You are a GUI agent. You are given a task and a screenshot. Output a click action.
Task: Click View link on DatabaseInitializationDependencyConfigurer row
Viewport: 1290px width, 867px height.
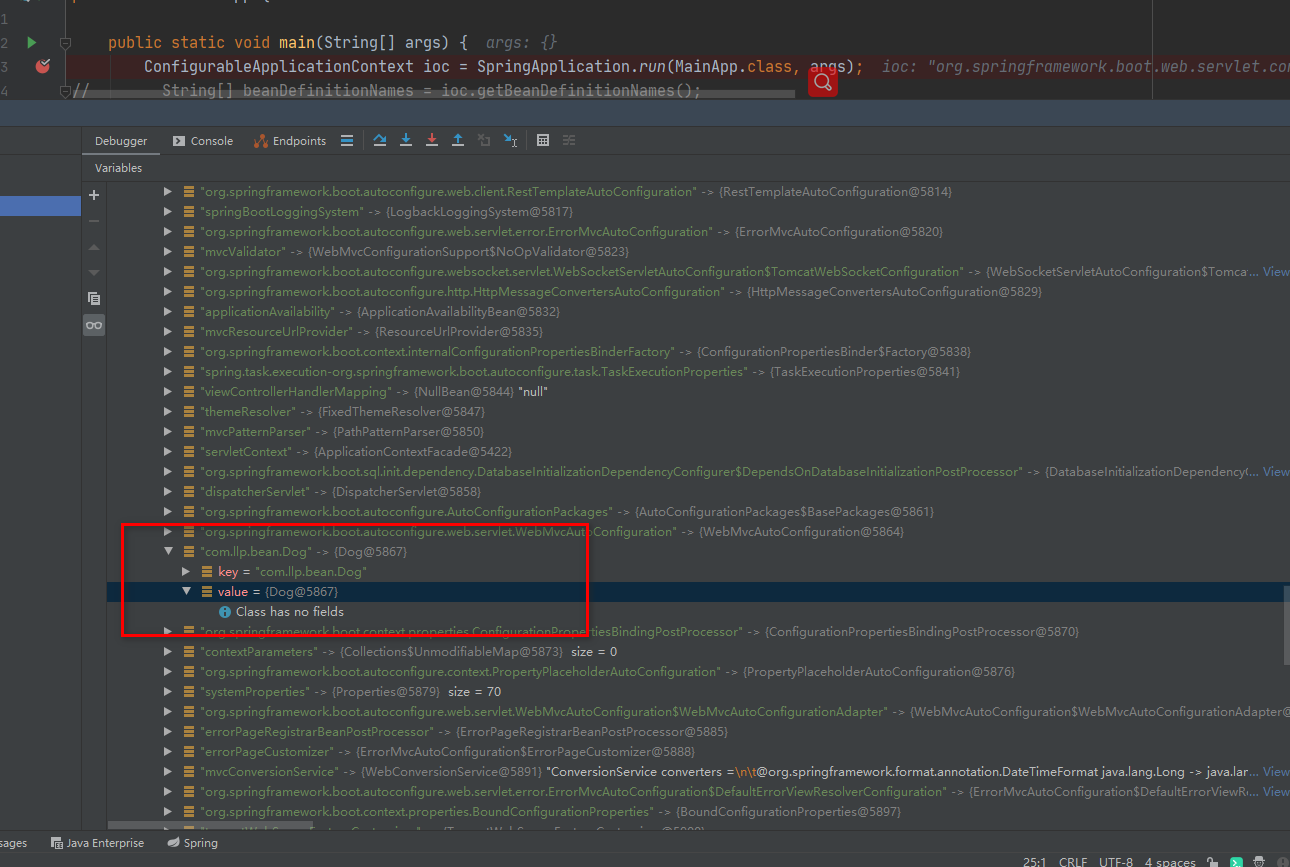pyautogui.click(x=1276, y=471)
